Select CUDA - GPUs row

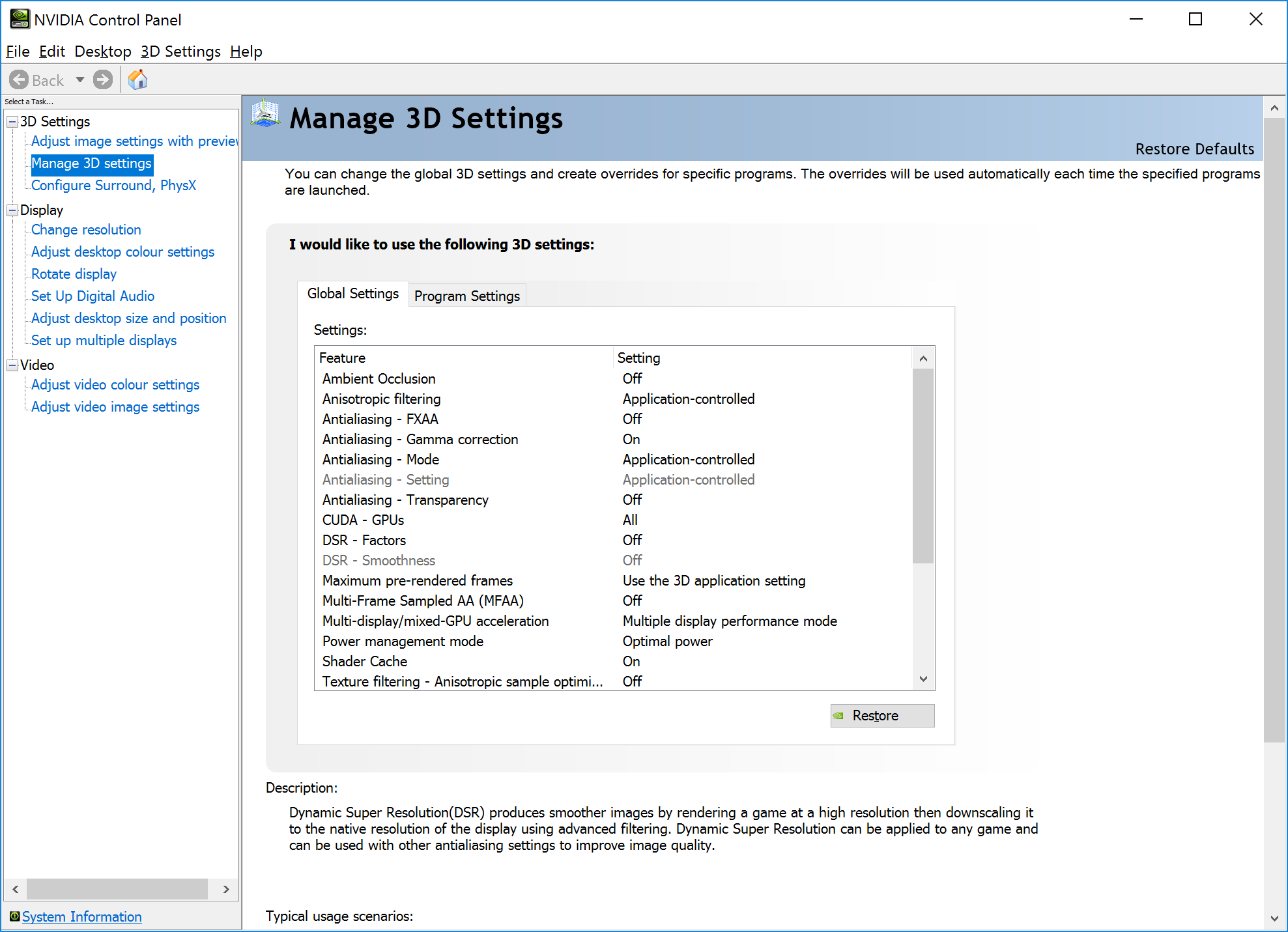click(614, 520)
